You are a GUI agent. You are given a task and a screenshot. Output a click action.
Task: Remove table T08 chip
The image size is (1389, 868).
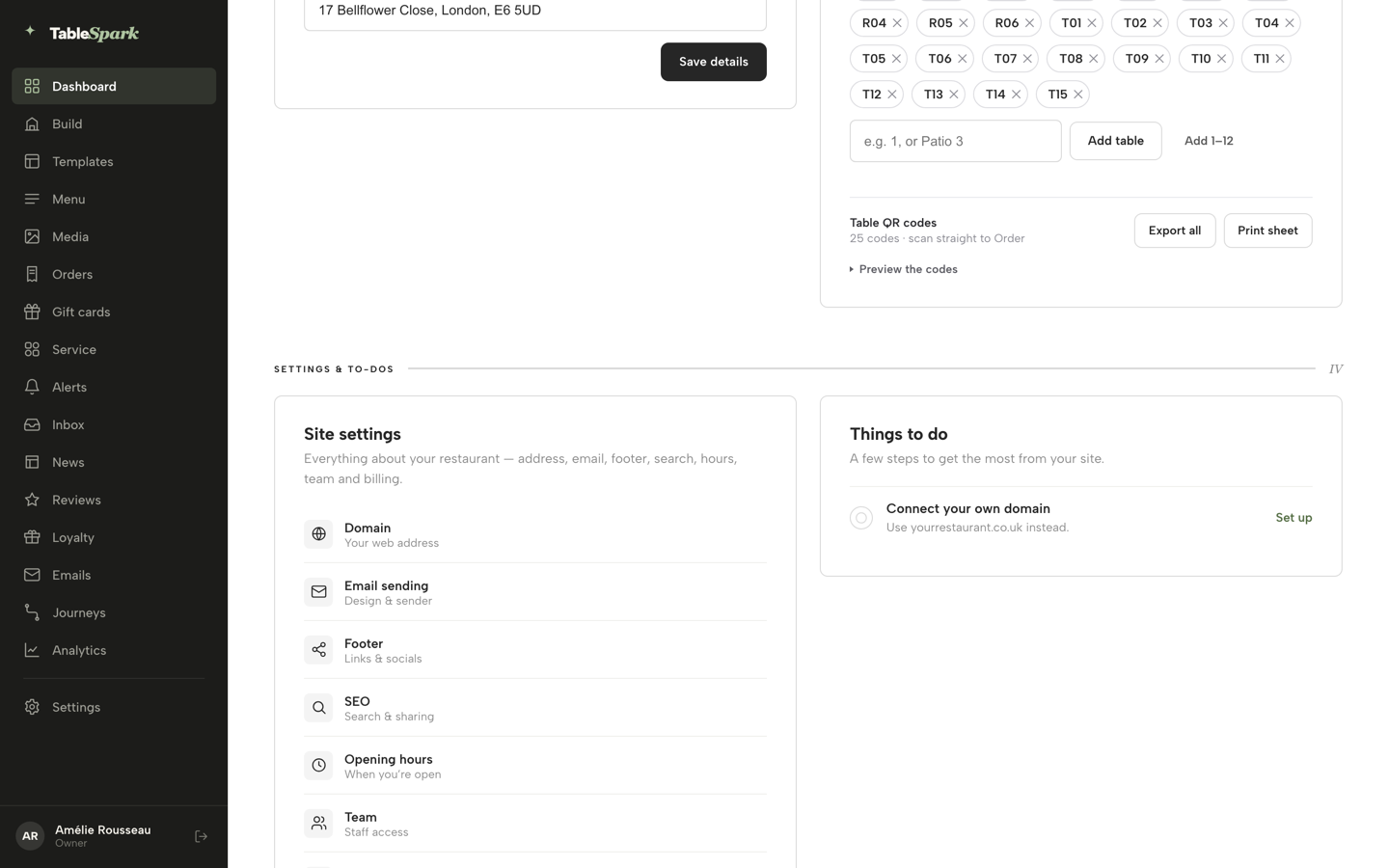click(x=1094, y=59)
